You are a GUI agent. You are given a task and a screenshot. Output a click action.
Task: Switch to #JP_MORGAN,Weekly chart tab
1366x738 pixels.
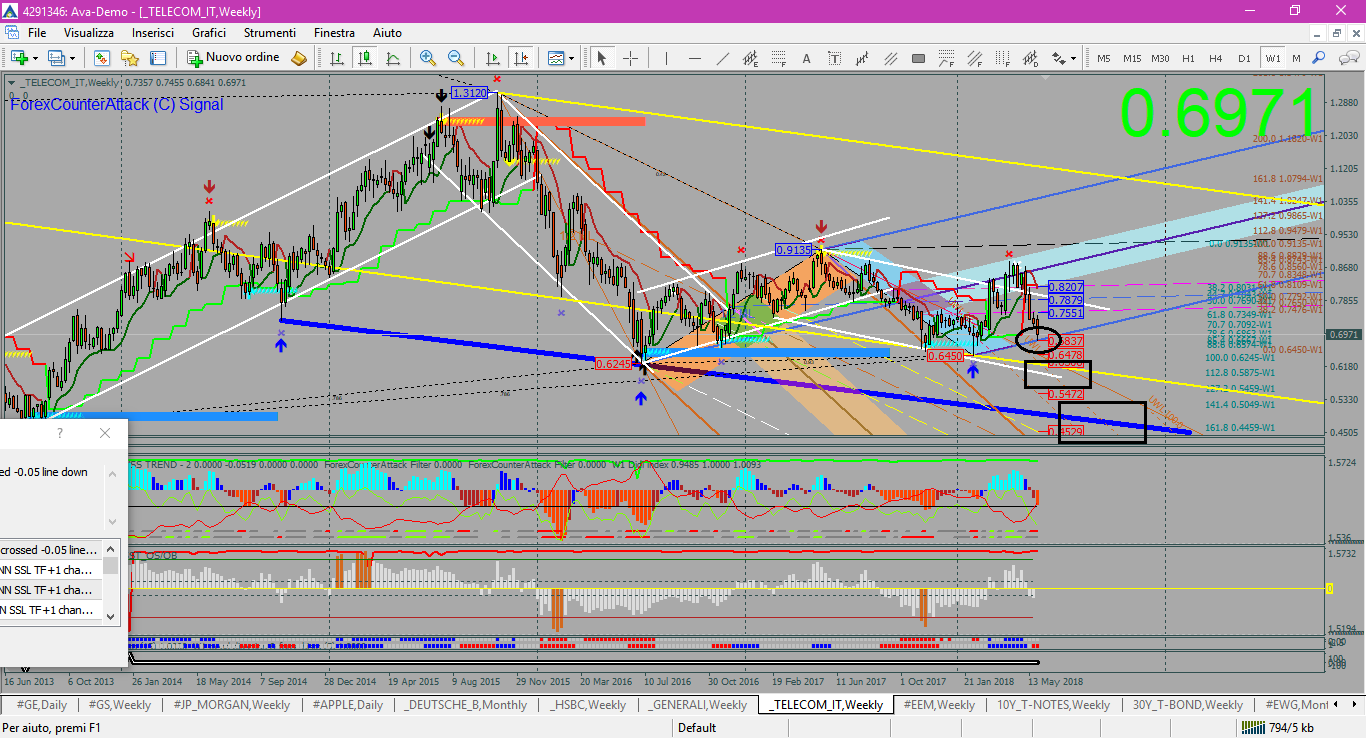point(231,705)
